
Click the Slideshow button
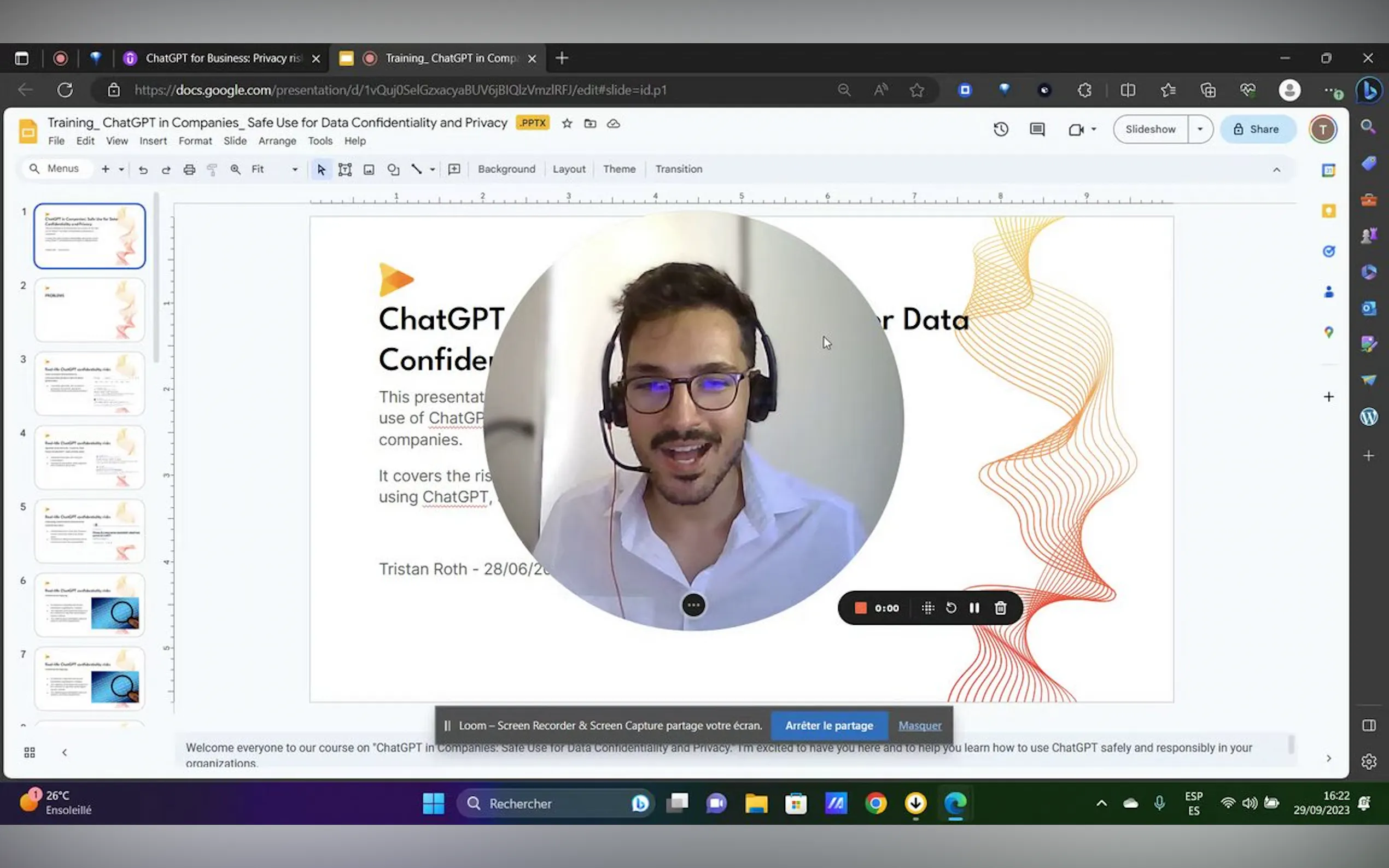click(x=1151, y=129)
